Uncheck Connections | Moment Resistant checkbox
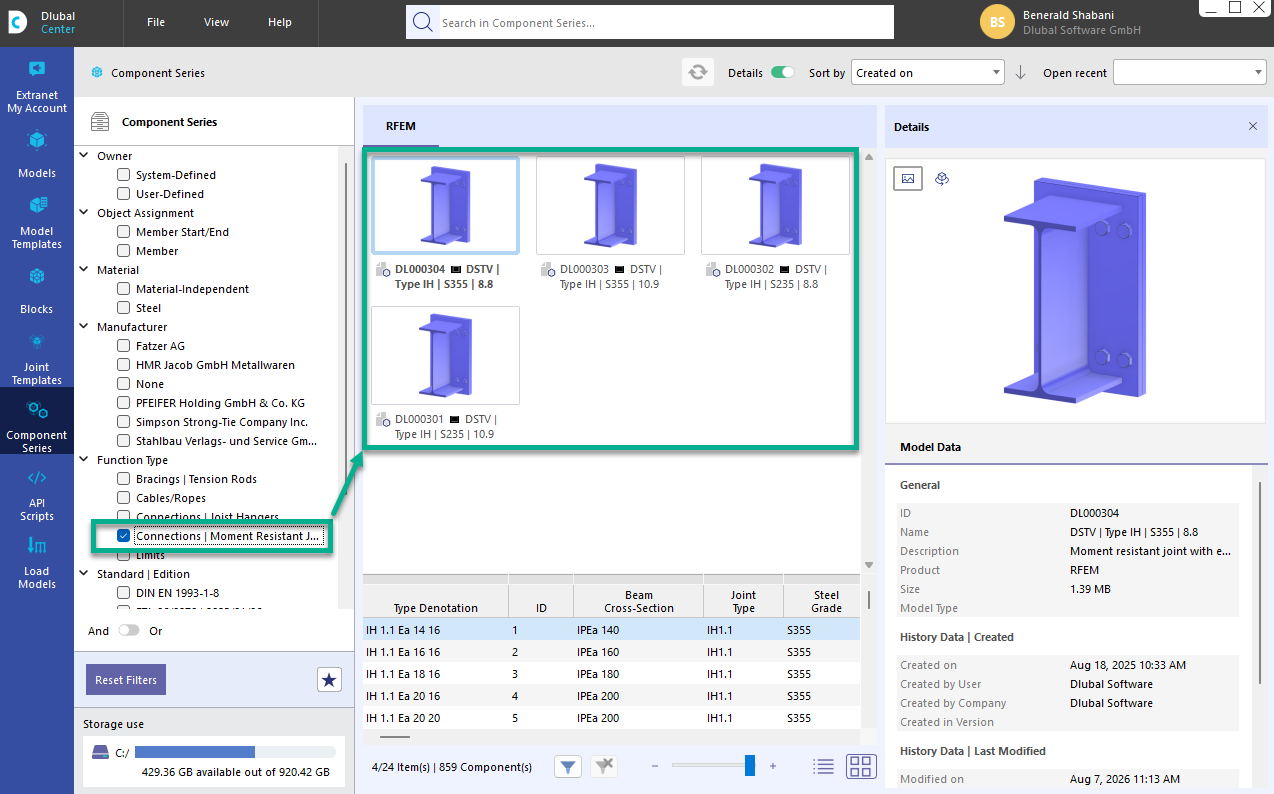The width and height of the screenshot is (1274, 794). [x=124, y=536]
